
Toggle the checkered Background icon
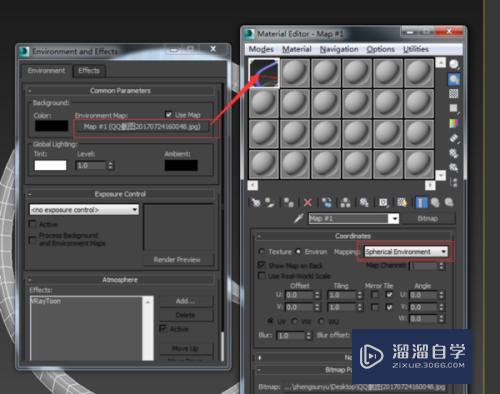pyautogui.click(x=454, y=94)
